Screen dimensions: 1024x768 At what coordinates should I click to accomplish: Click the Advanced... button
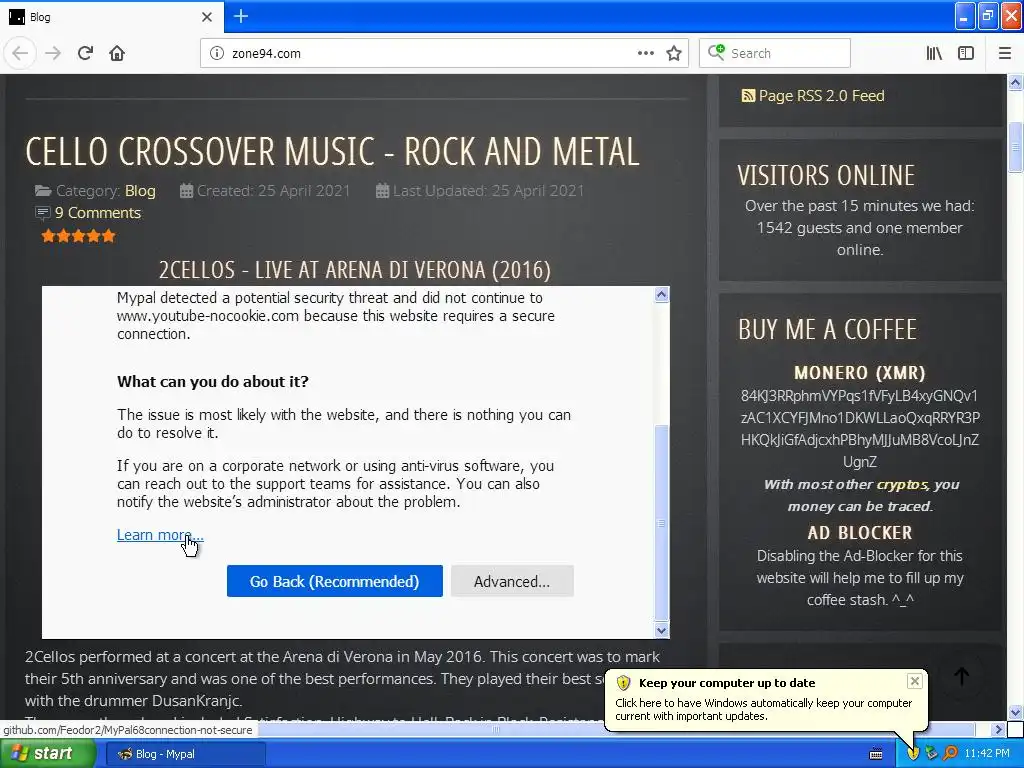point(512,581)
